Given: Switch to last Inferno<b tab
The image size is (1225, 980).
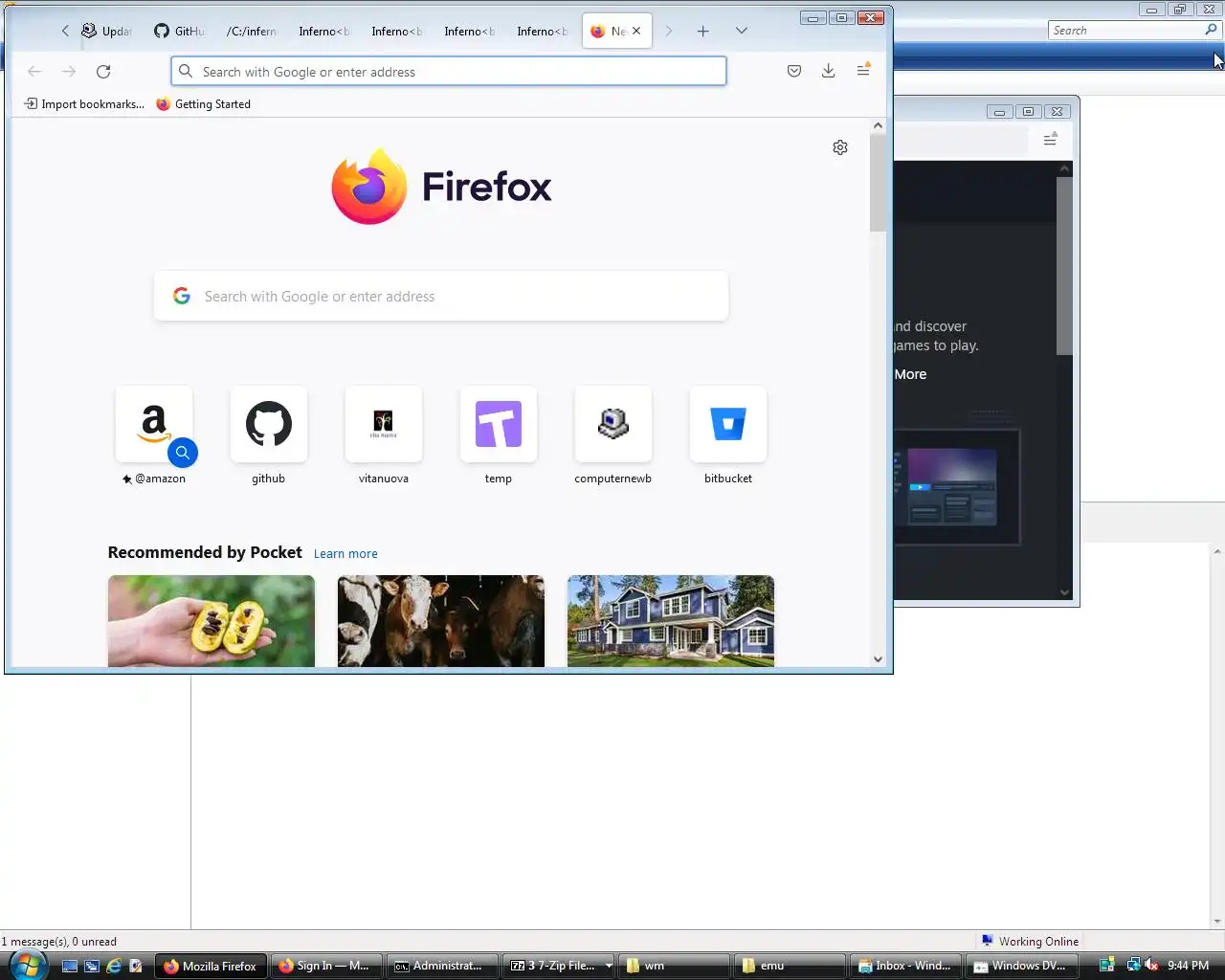Looking at the screenshot, I should coord(543,31).
